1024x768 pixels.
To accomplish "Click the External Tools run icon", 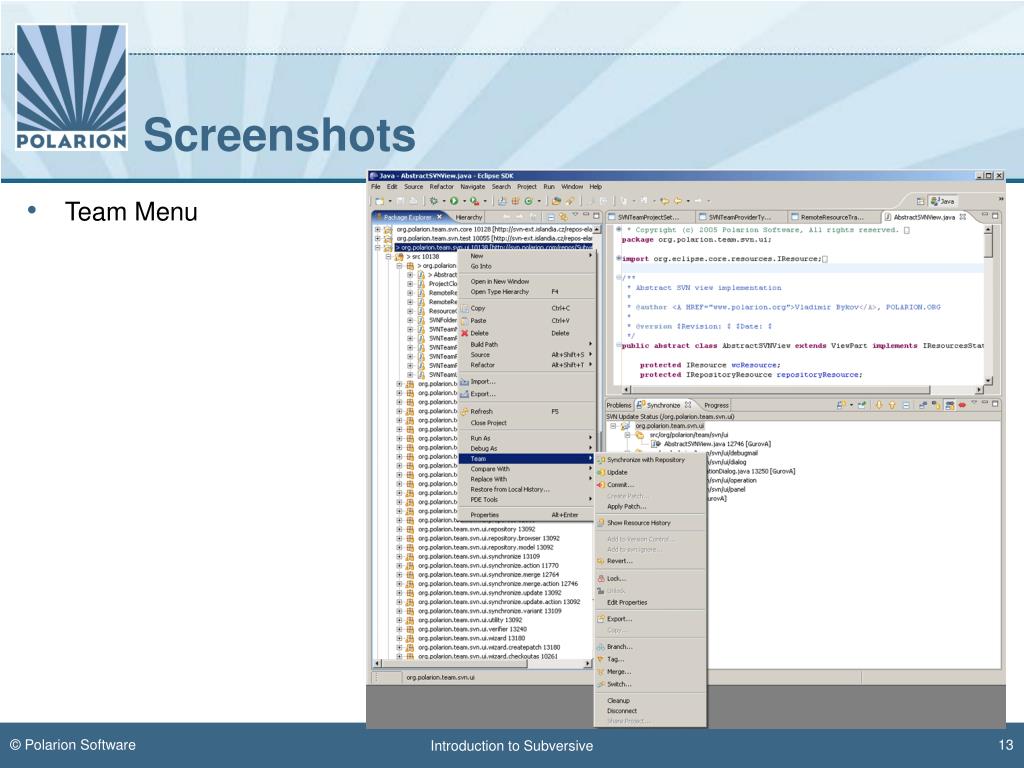I will click(474, 201).
